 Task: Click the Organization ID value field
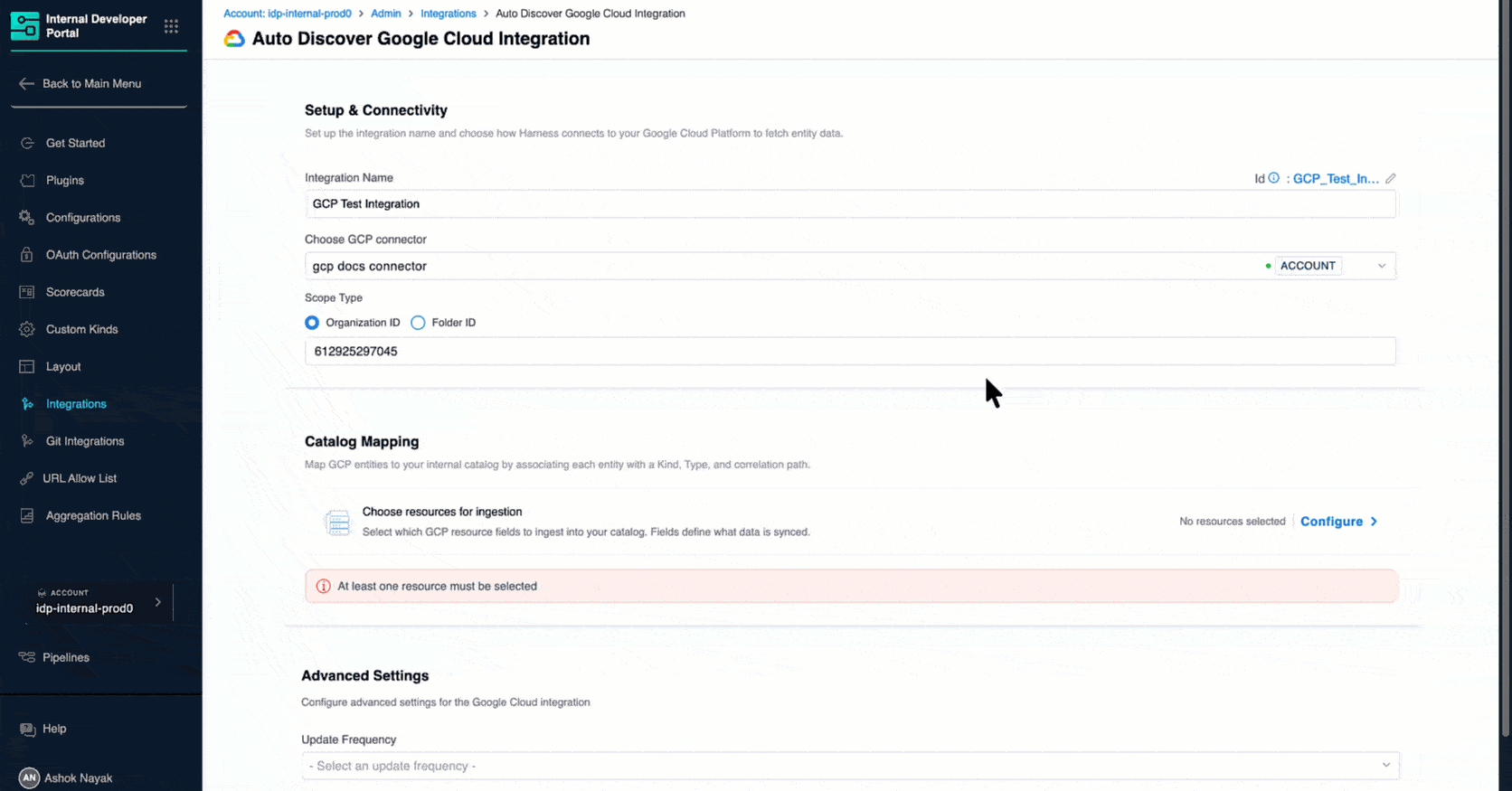(850, 351)
